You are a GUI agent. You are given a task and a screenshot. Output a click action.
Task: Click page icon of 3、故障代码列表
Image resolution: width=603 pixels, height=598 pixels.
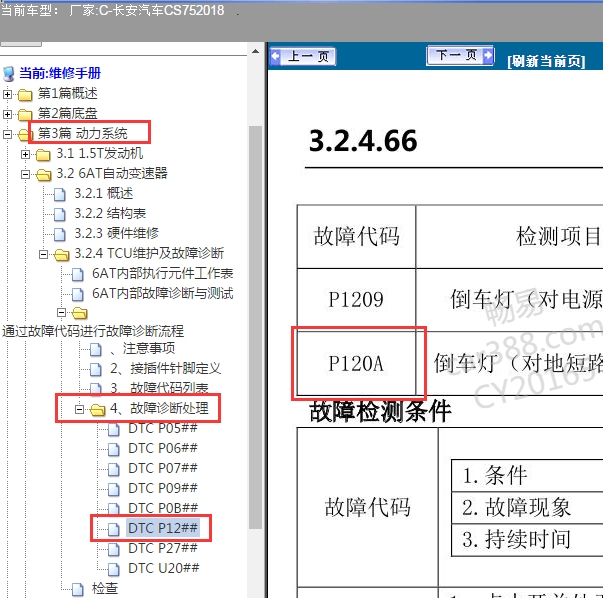click(96, 388)
